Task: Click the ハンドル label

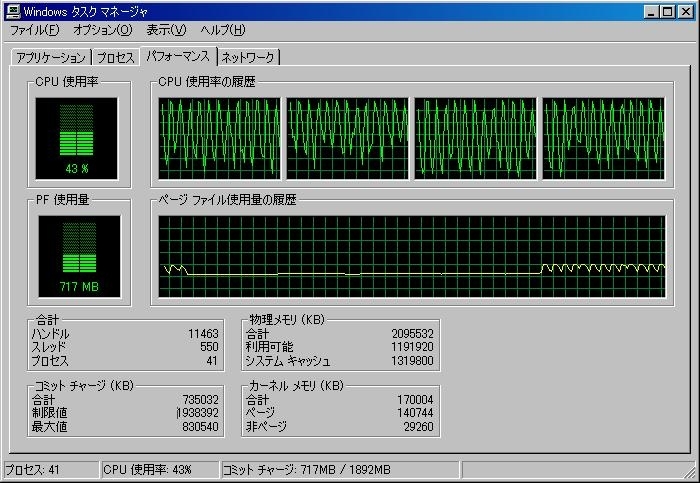Action: [x=50, y=333]
